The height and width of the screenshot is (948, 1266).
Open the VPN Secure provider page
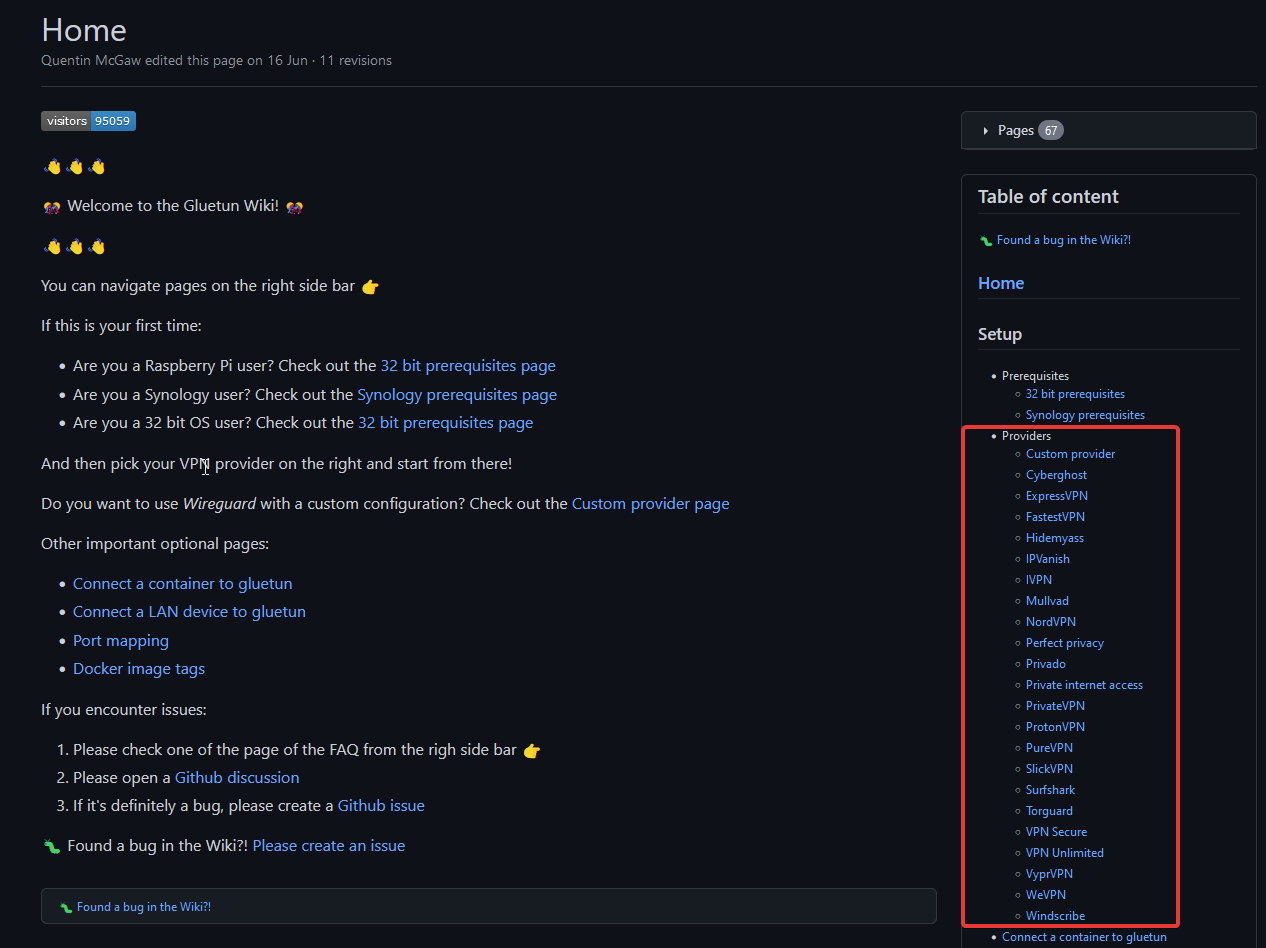1056,832
